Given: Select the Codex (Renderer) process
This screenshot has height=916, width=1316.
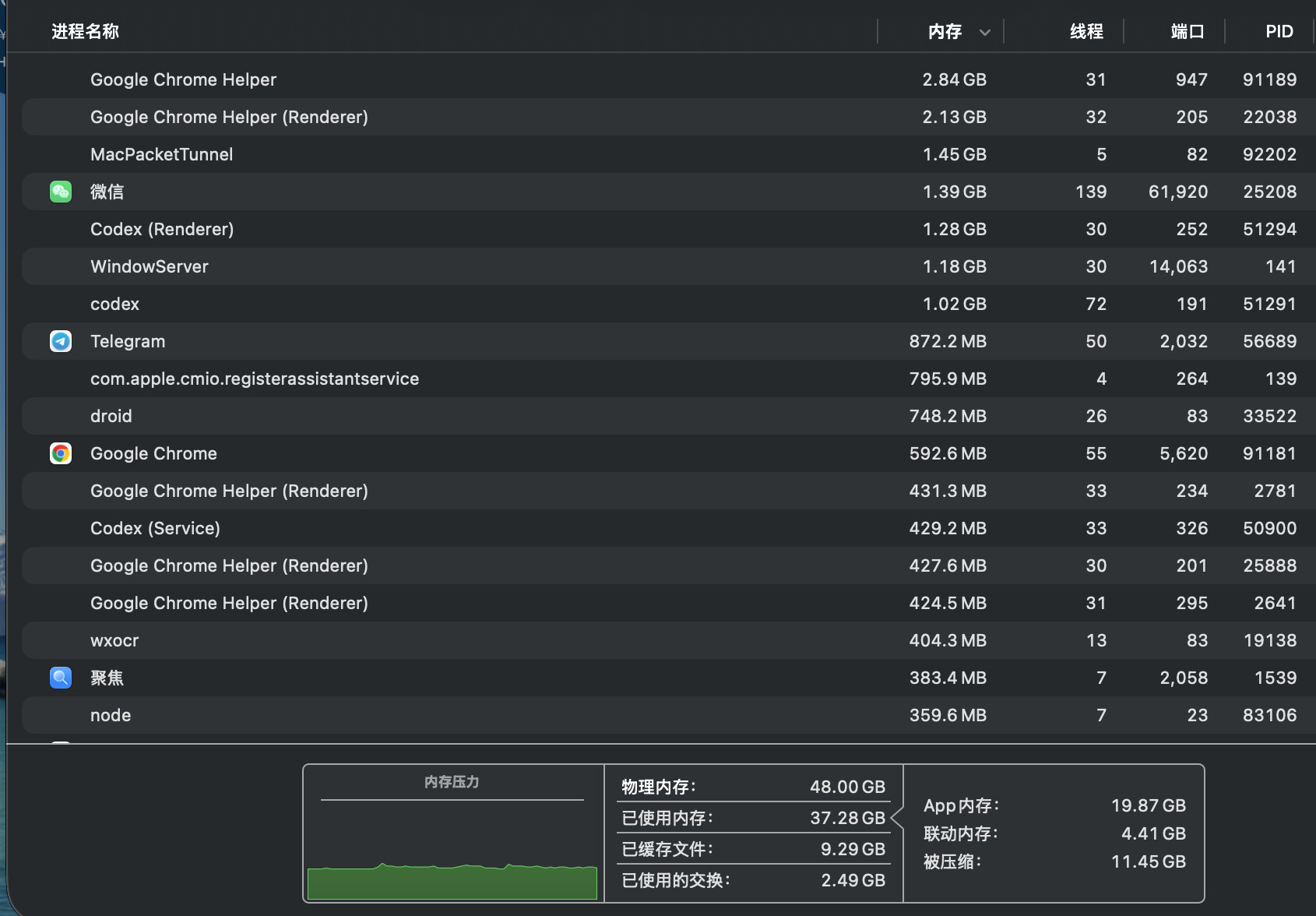Looking at the screenshot, I should tap(667, 229).
